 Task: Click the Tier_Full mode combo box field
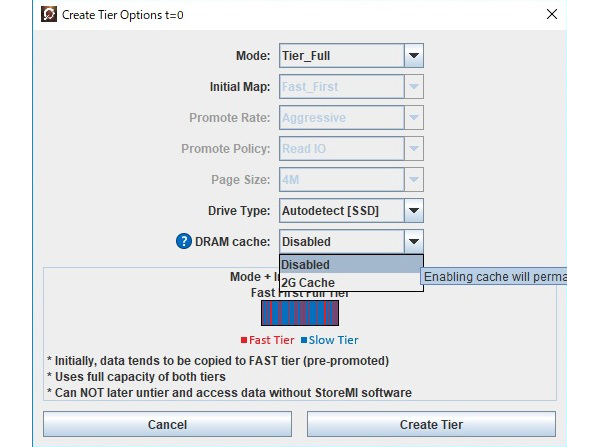[342, 56]
